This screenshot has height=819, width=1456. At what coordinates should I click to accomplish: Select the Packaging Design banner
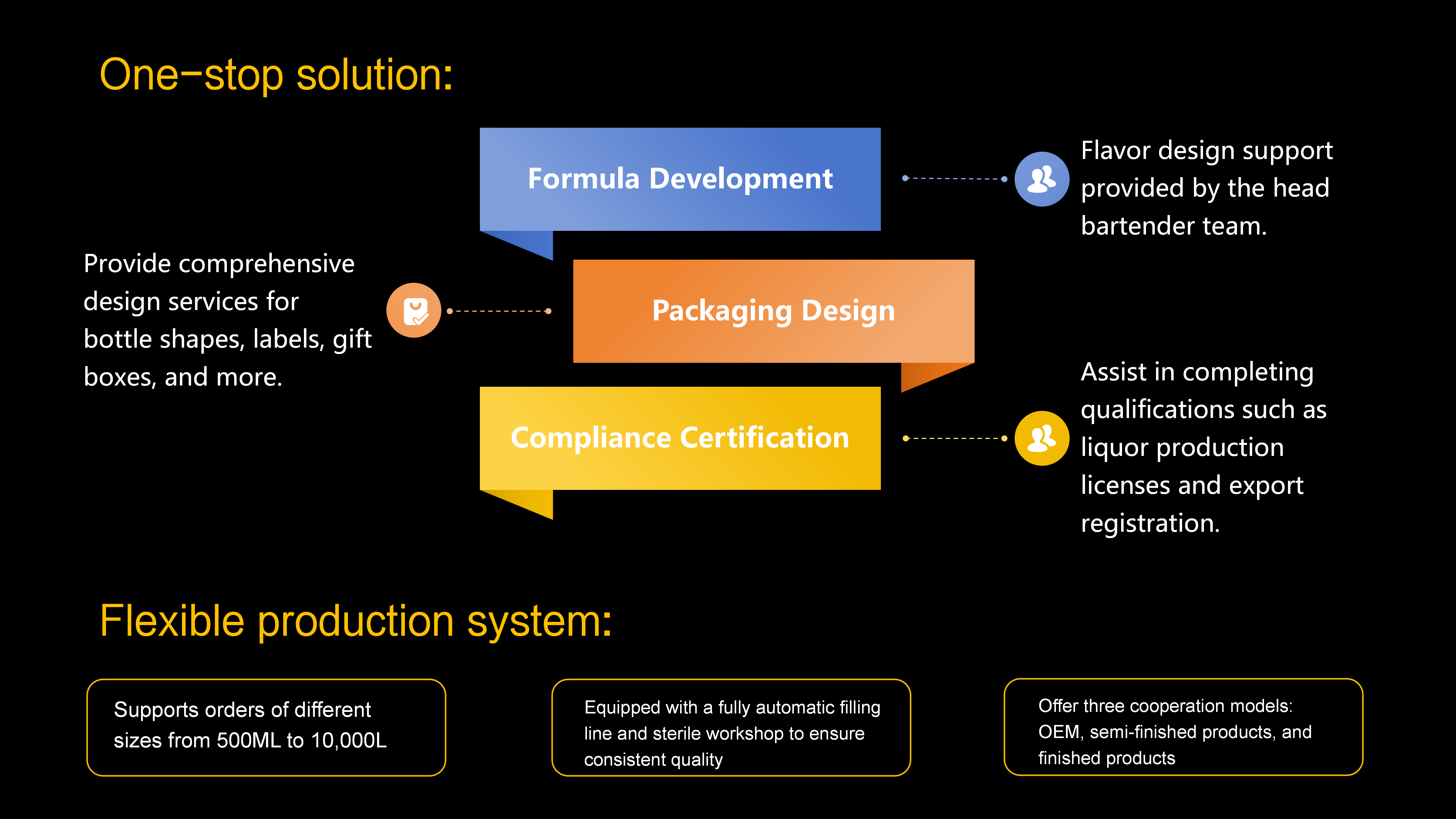coord(773,311)
